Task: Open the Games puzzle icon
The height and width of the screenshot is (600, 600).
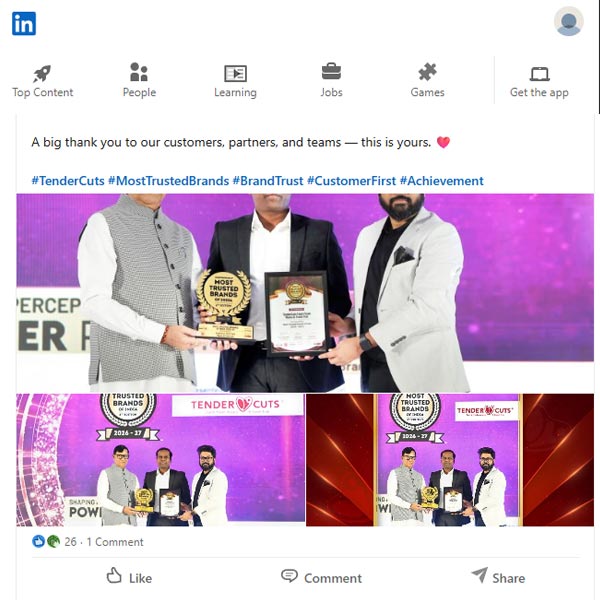Action: click(x=427, y=72)
